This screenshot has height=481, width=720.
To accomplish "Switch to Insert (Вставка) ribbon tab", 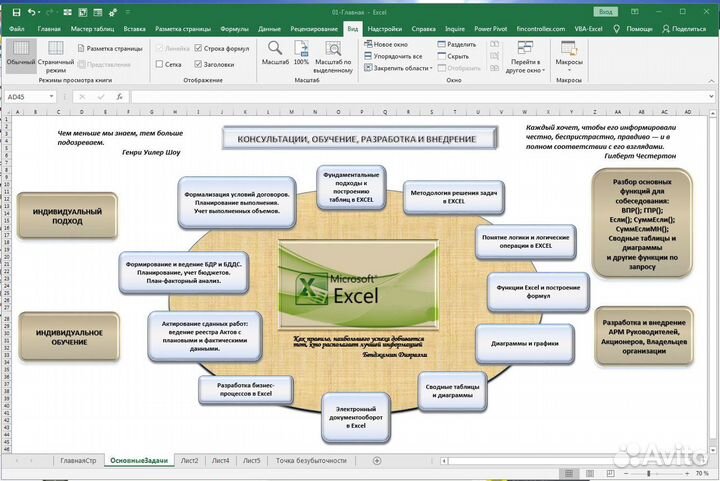I will coord(135,28).
